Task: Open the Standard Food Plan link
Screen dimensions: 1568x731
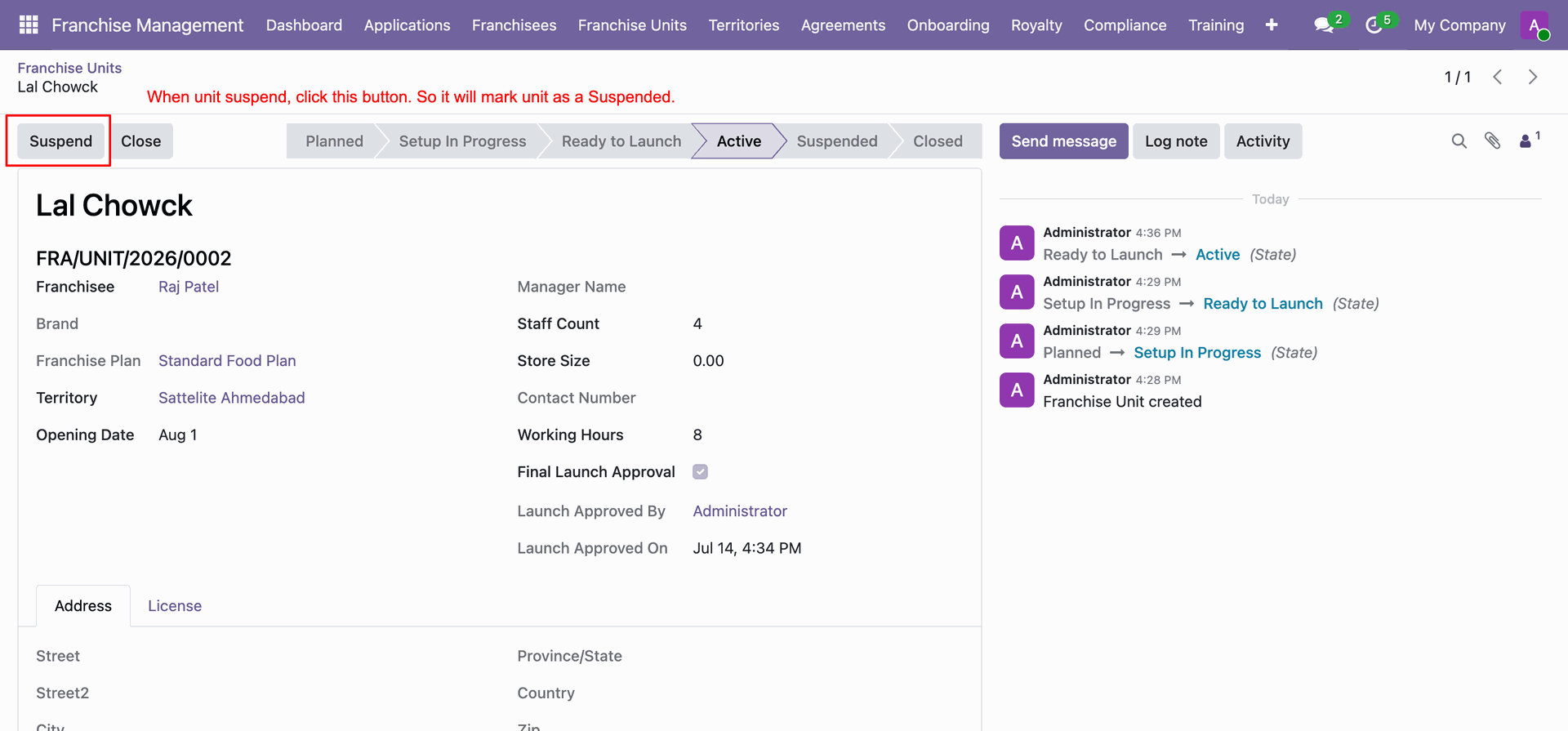Action: [227, 361]
